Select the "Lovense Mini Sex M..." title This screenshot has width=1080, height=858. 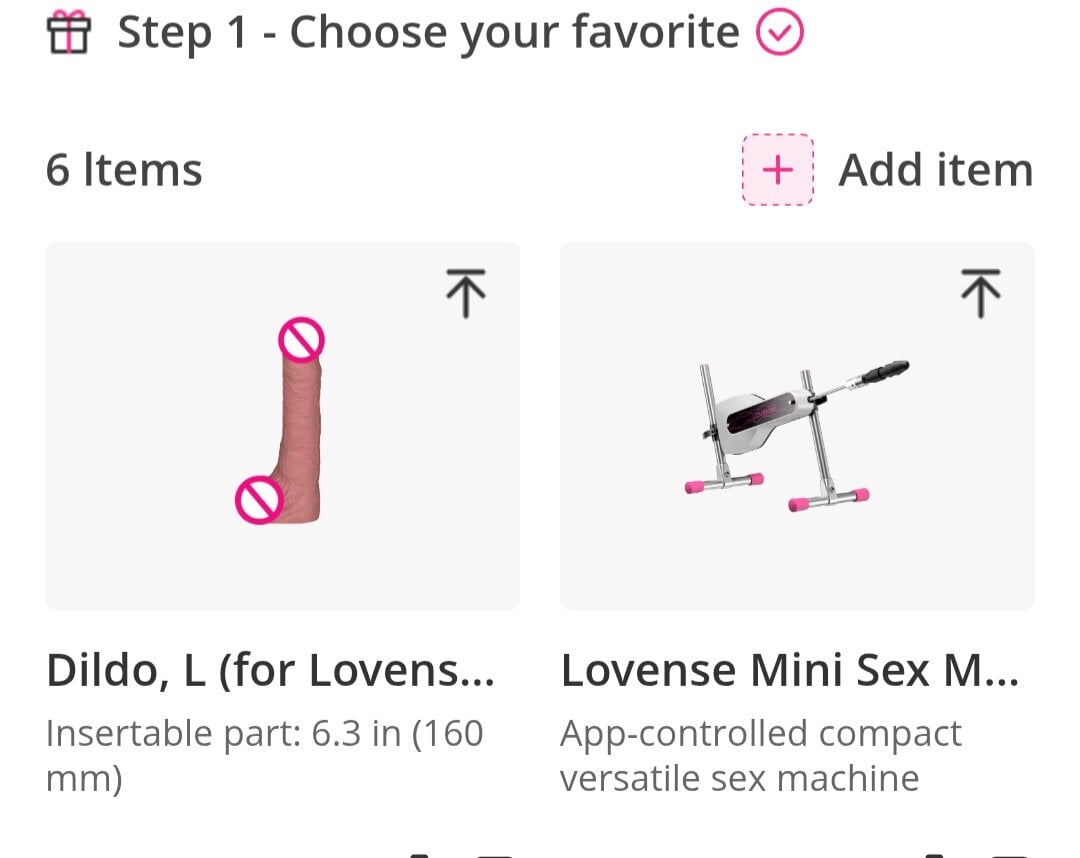(790, 670)
